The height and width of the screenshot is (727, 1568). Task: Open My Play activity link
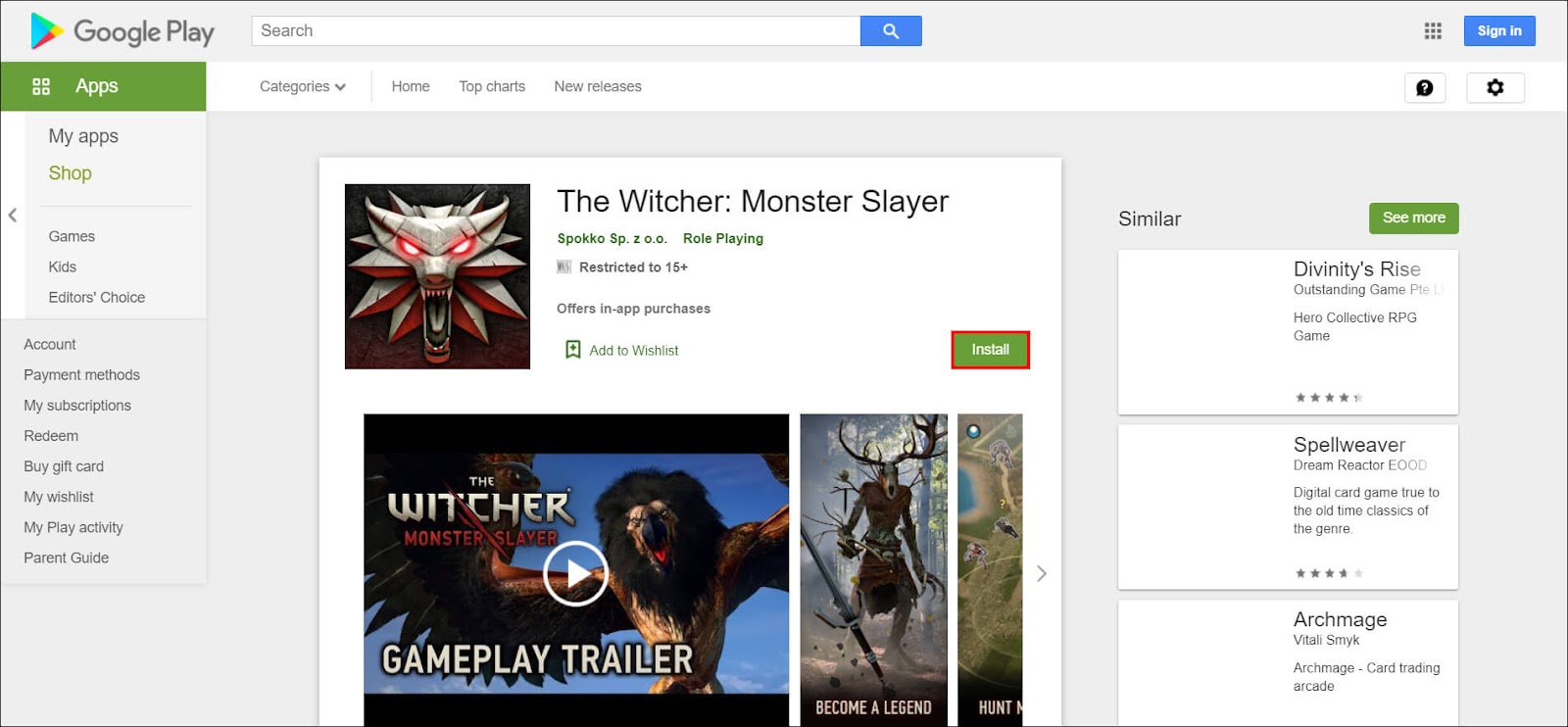click(73, 527)
